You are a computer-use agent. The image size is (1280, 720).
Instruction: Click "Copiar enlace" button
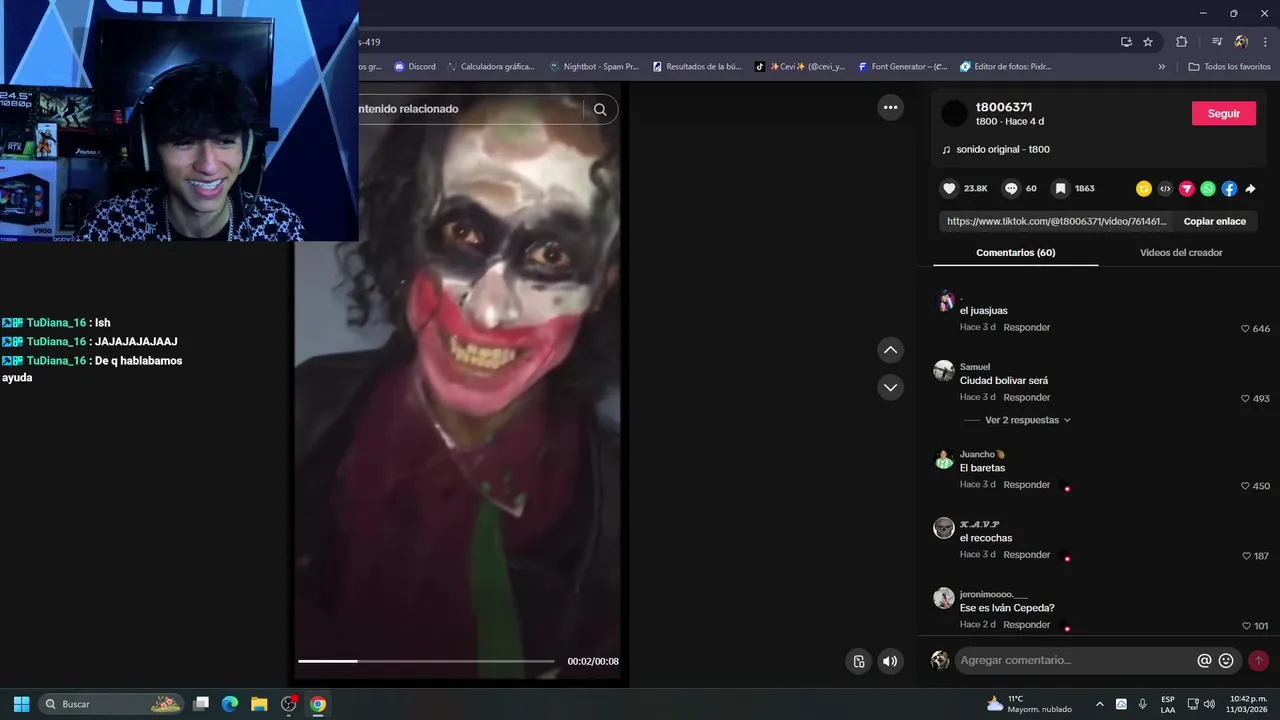point(1214,221)
